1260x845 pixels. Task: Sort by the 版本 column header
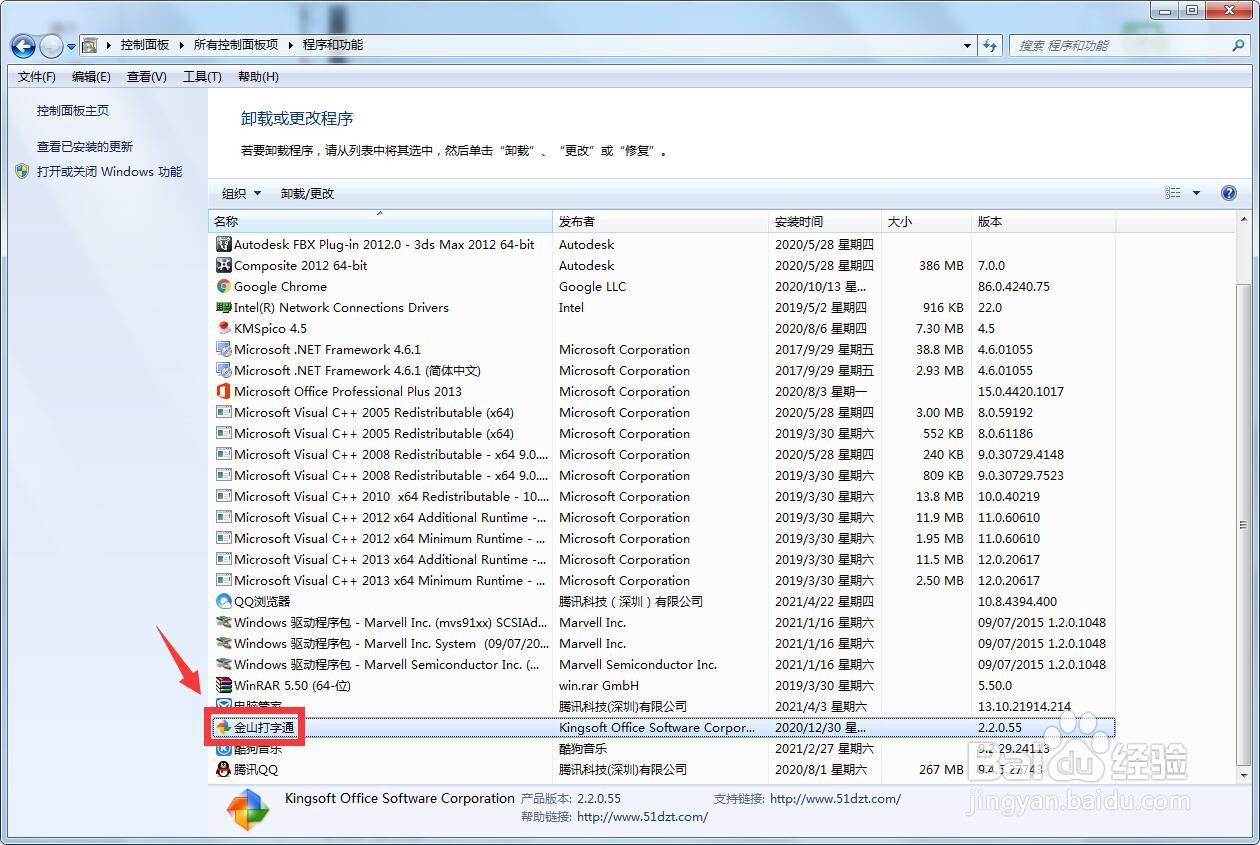pos(1044,222)
